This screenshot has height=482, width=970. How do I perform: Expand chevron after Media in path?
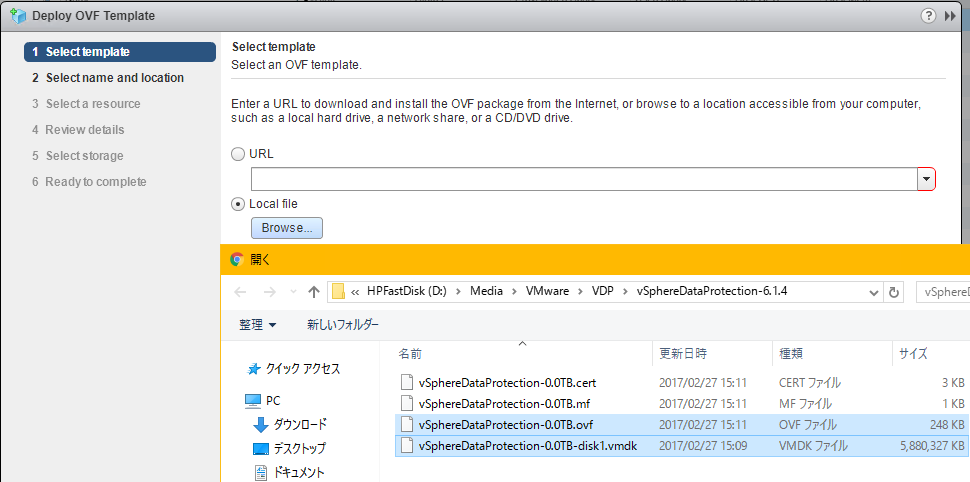(514, 291)
